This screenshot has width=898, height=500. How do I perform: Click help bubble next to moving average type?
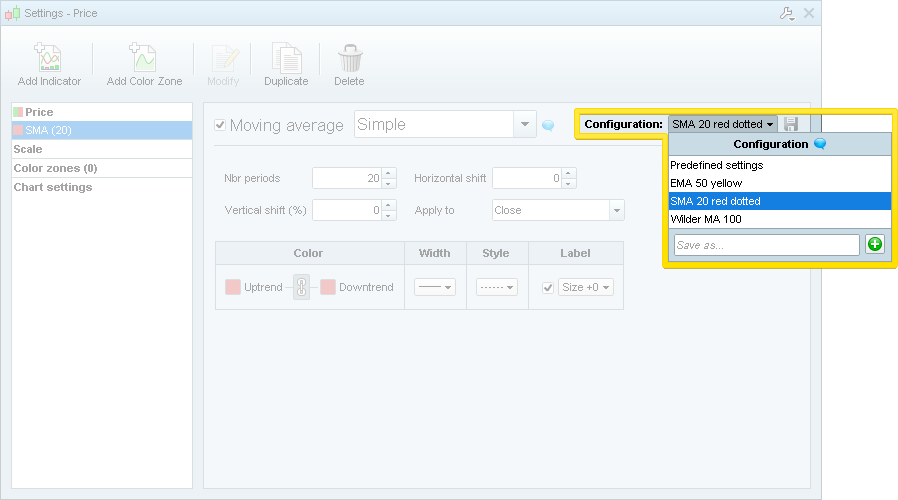pos(548,125)
